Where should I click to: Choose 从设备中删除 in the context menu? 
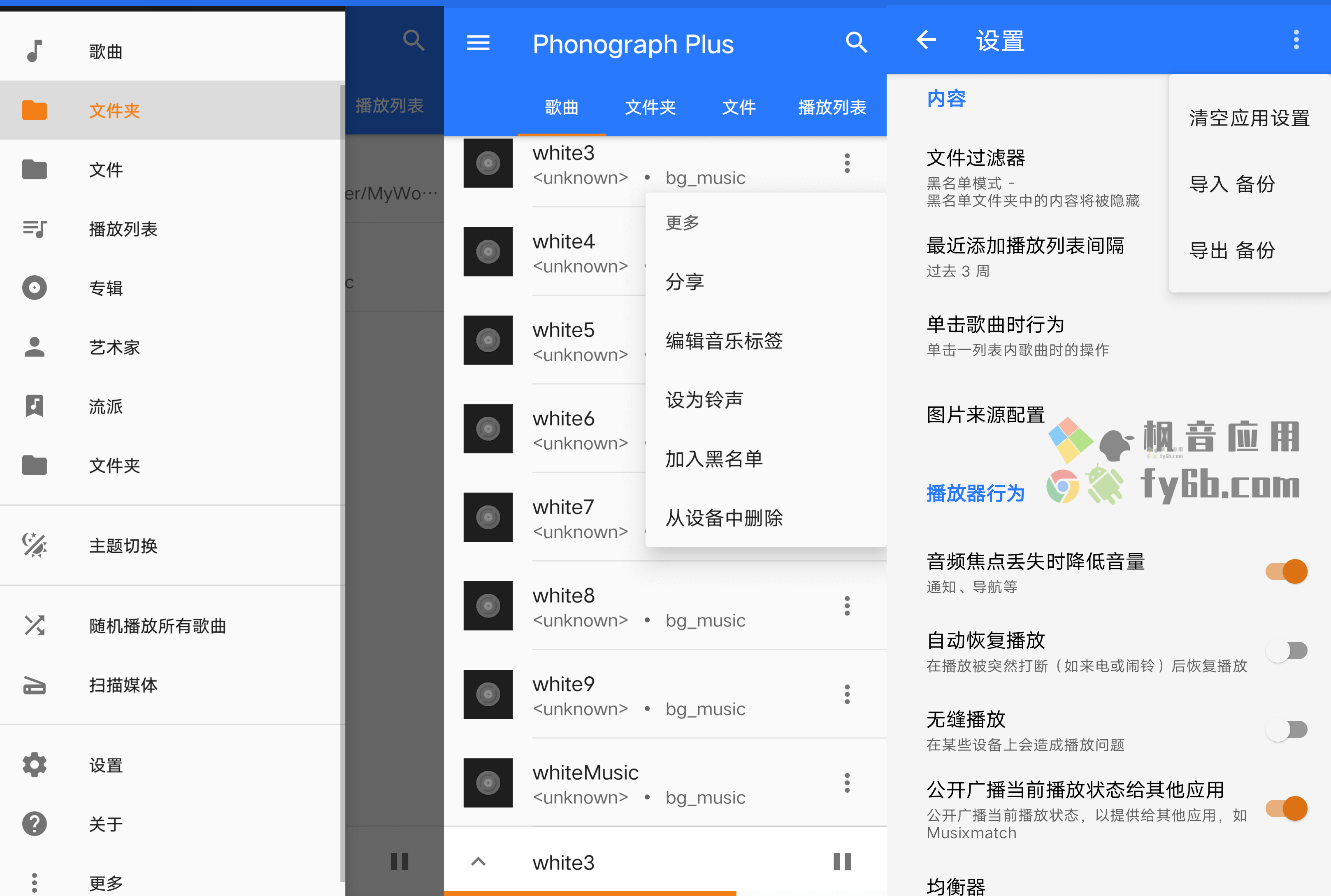766,518
